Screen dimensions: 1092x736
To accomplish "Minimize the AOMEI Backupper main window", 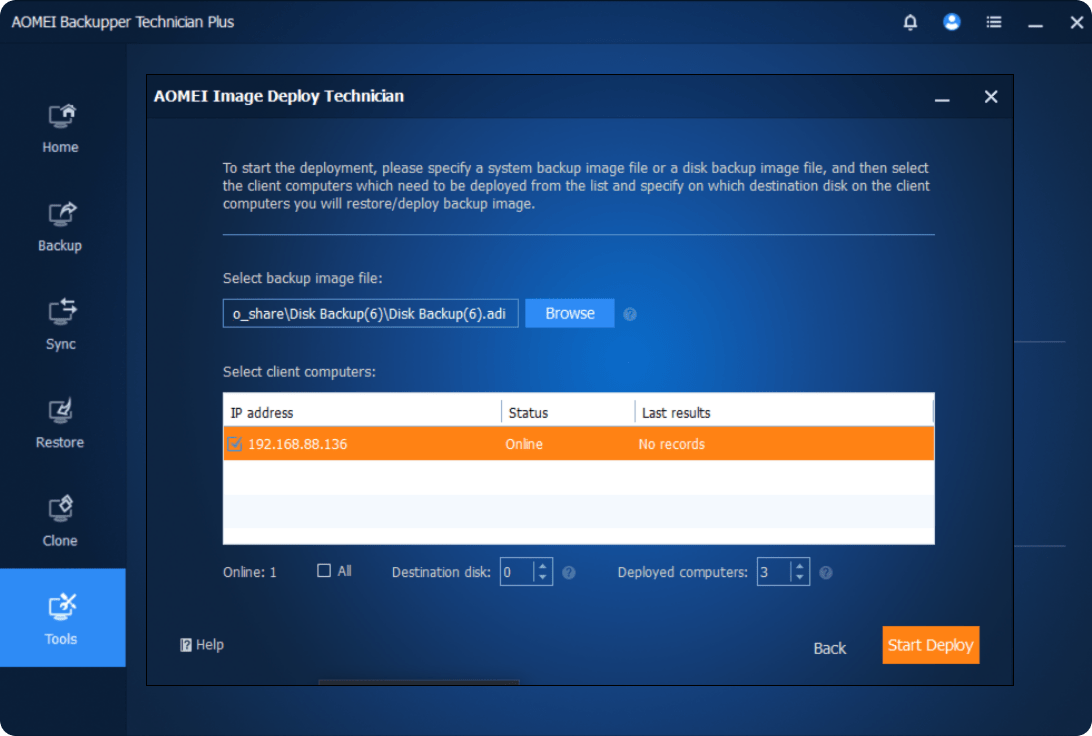I will [x=1036, y=24].
